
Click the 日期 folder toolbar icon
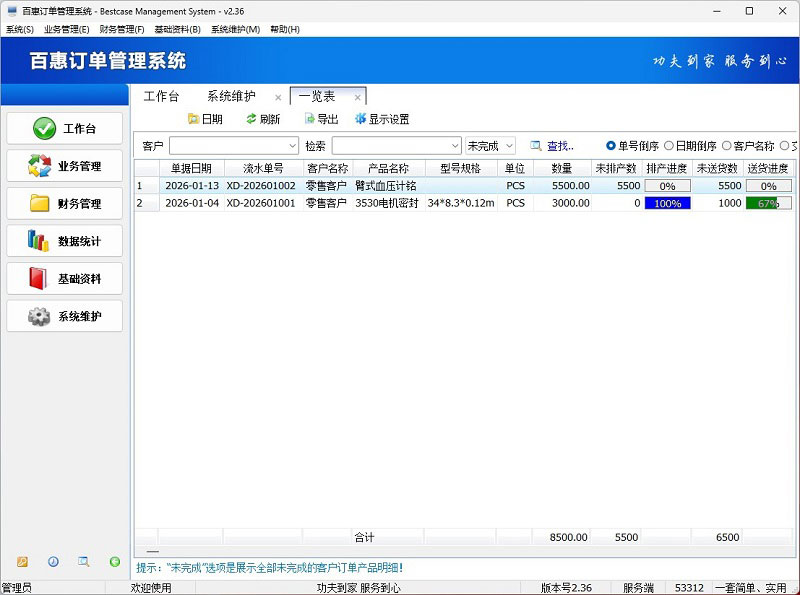click(x=193, y=119)
